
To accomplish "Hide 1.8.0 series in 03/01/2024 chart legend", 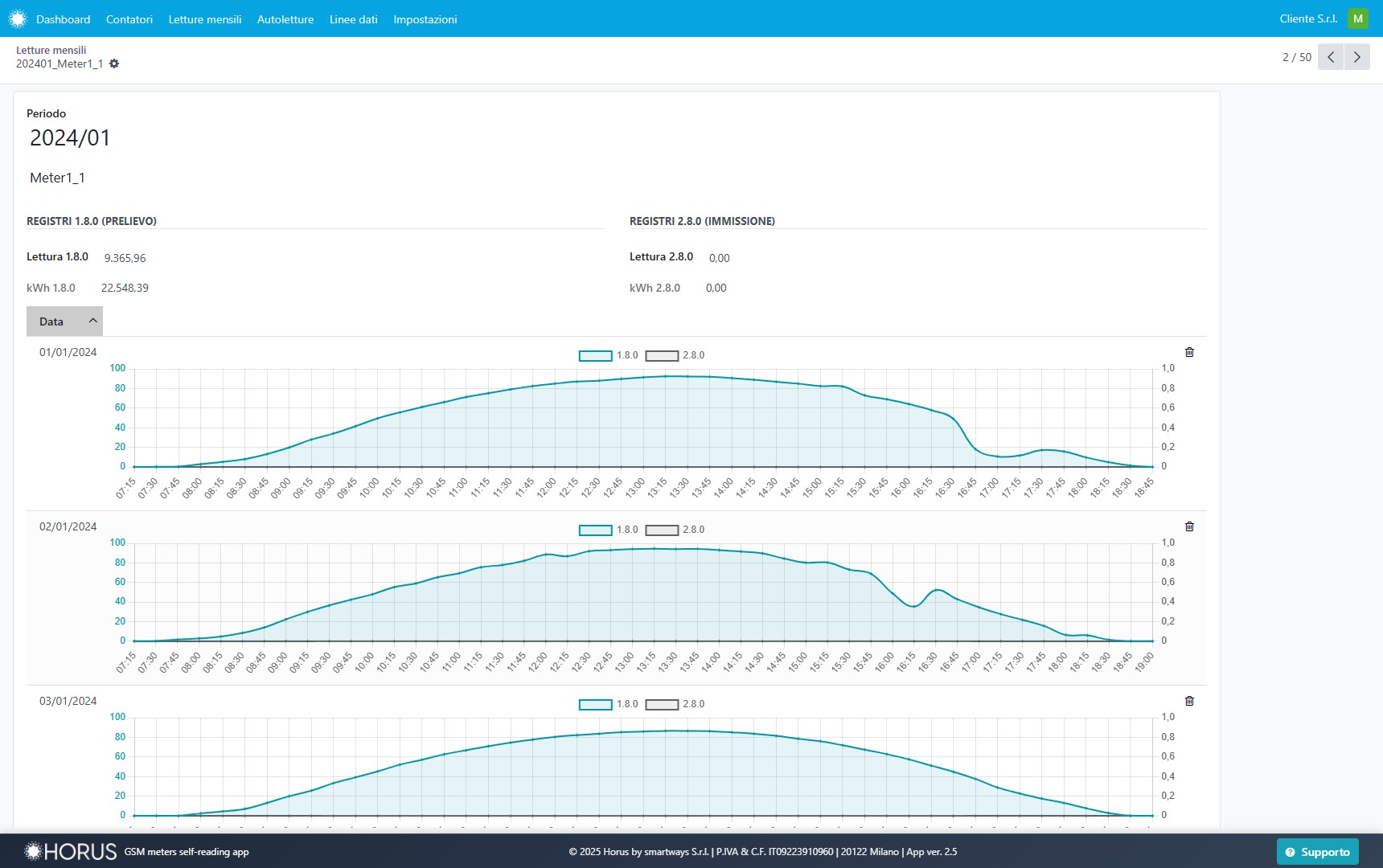I will tap(596, 704).
